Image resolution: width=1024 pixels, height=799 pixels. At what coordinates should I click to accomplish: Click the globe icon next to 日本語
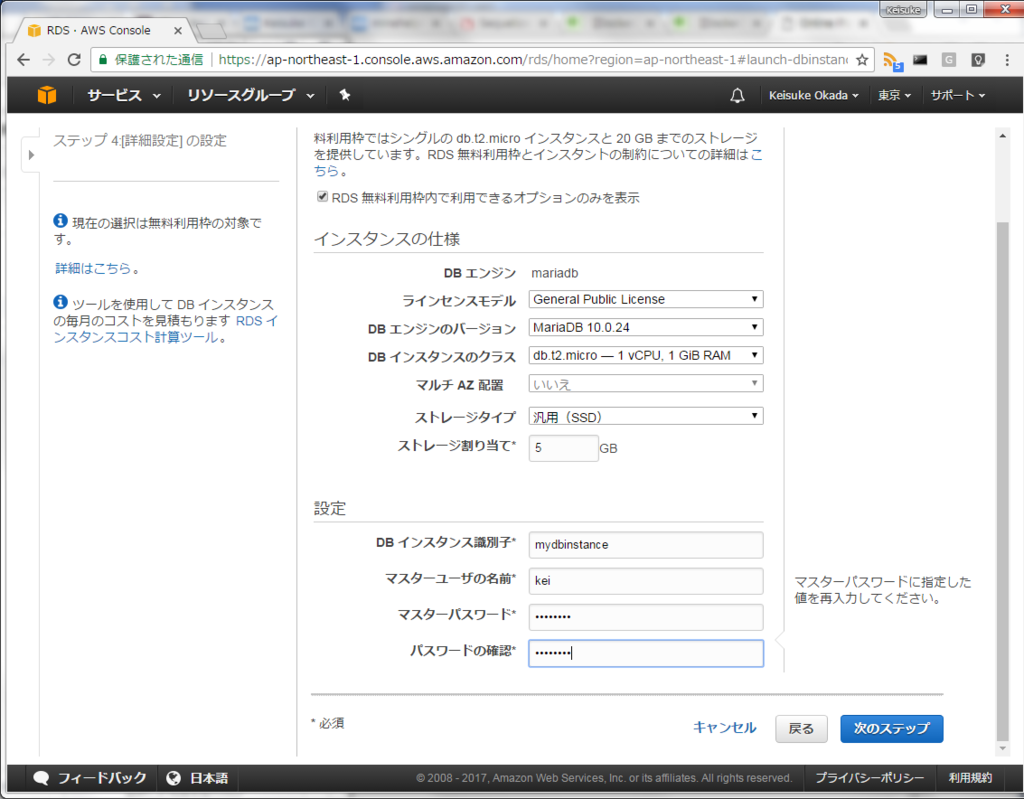pos(173,777)
